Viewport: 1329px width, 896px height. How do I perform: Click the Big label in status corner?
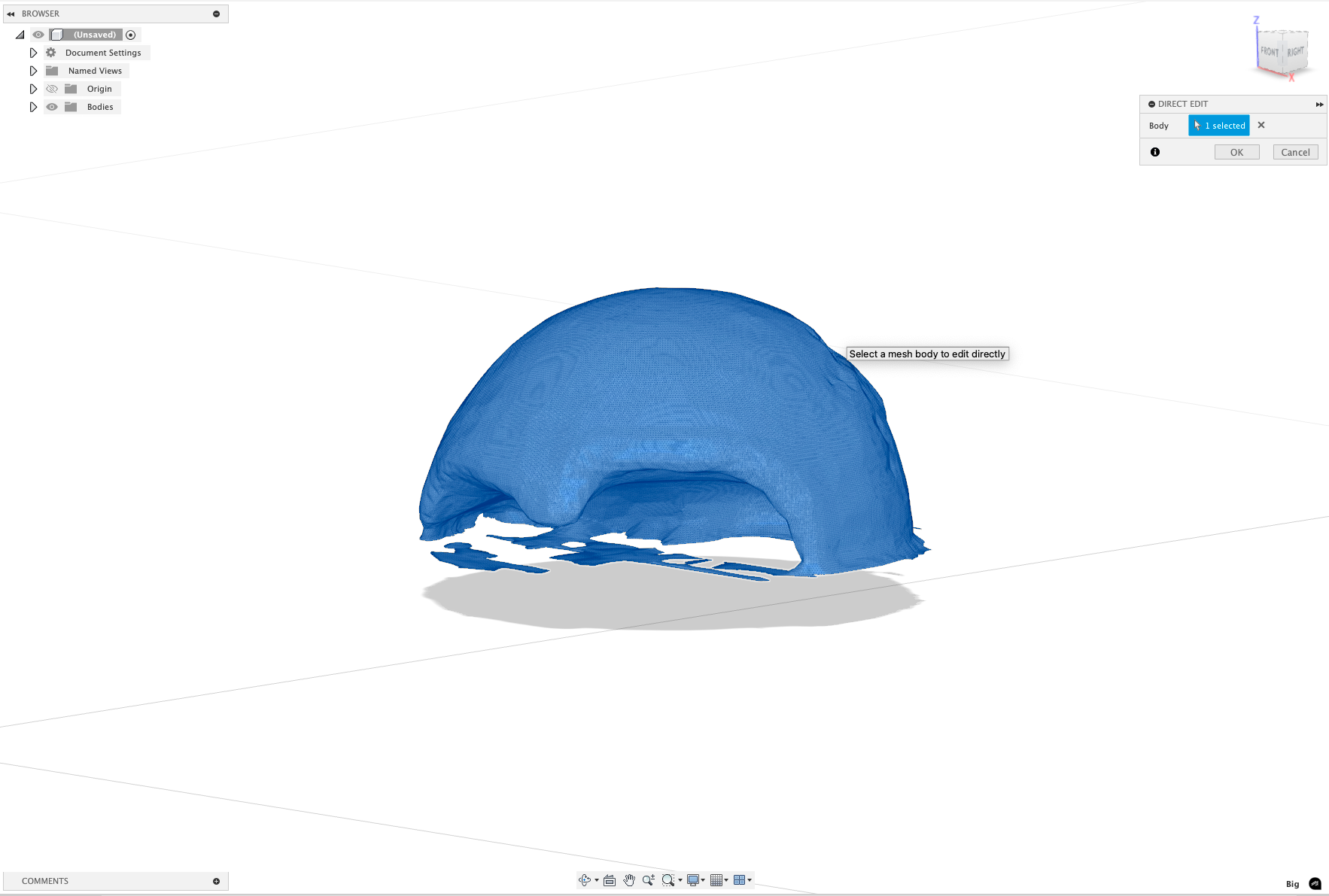tap(1292, 884)
